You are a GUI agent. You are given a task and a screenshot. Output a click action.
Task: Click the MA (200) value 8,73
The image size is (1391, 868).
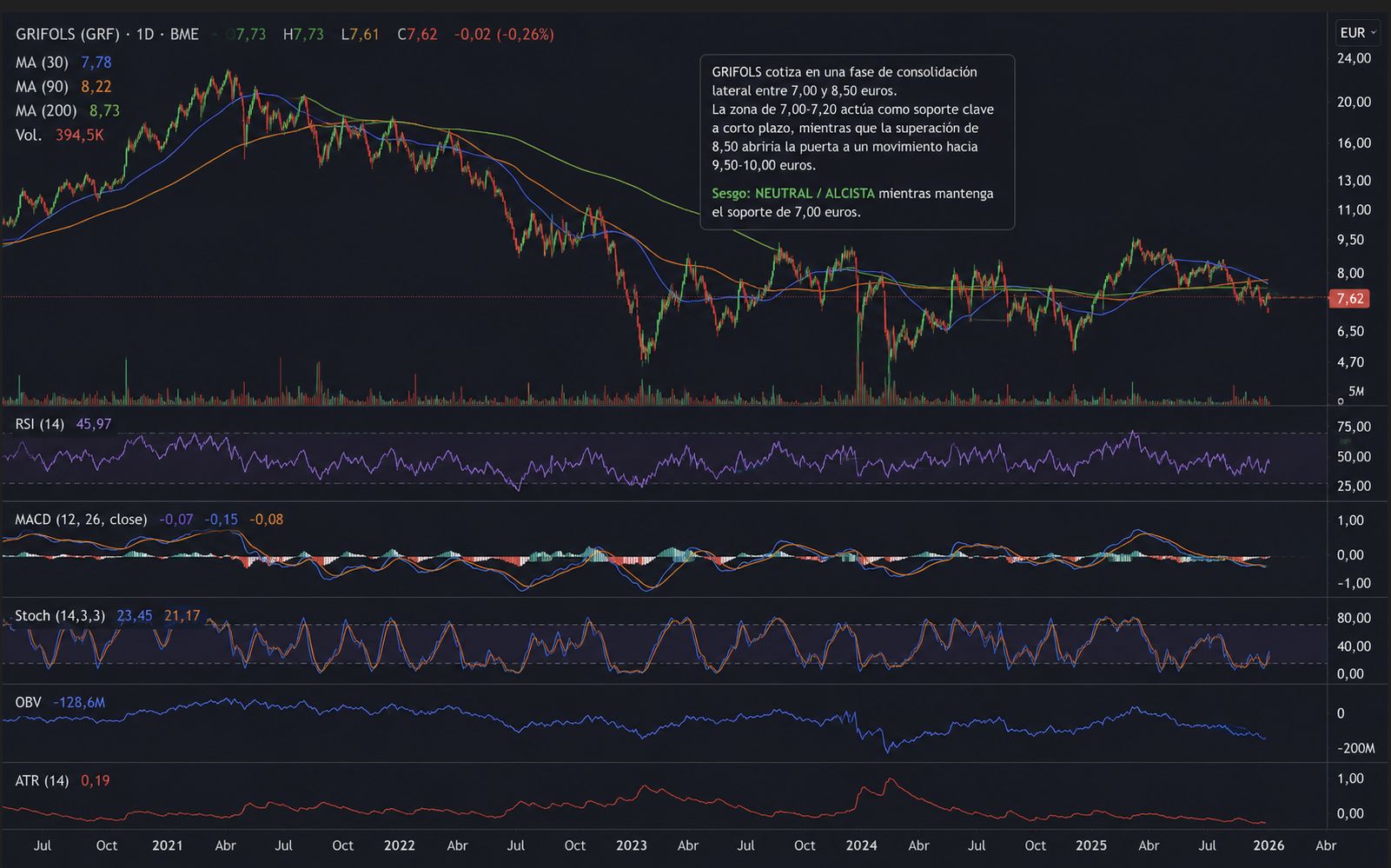point(105,111)
